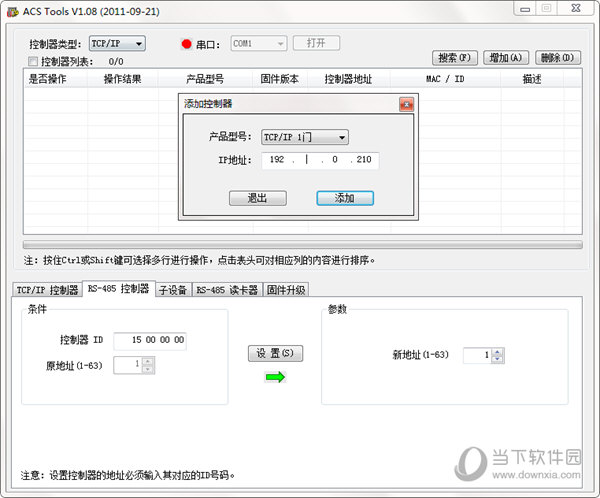Sort by the 操作结果 column header

point(122,79)
